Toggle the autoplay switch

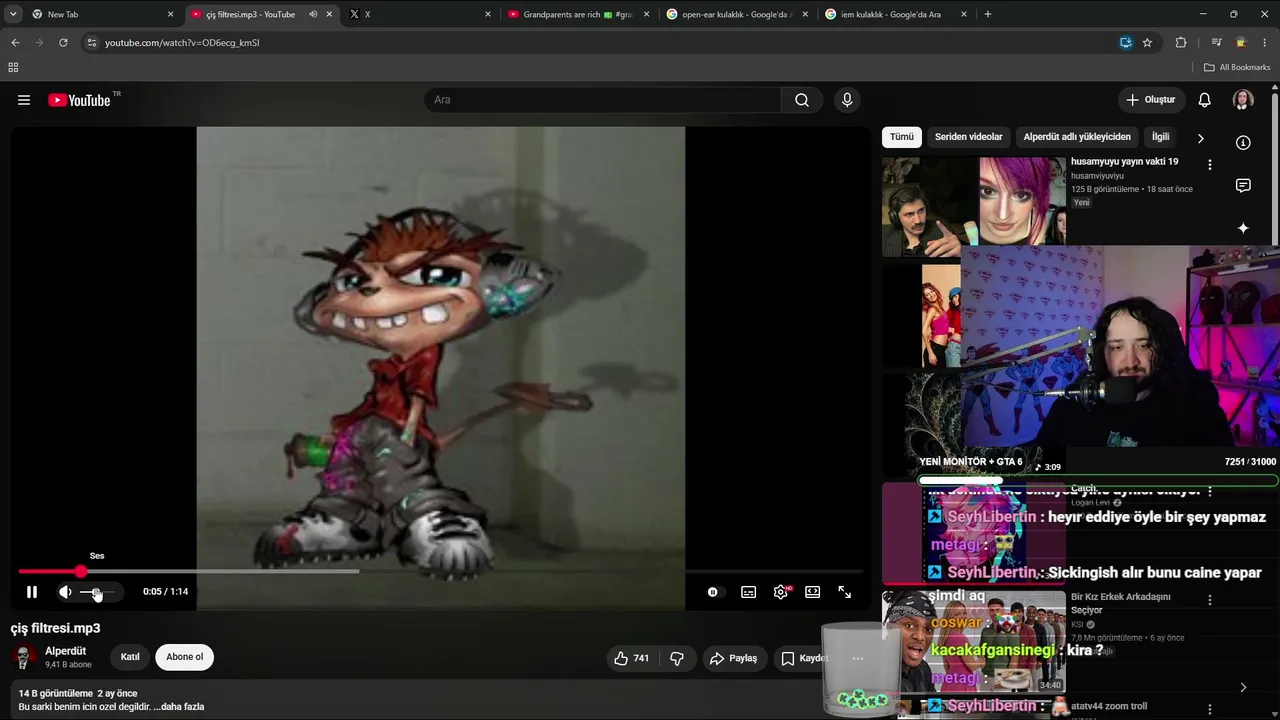pos(713,592)
